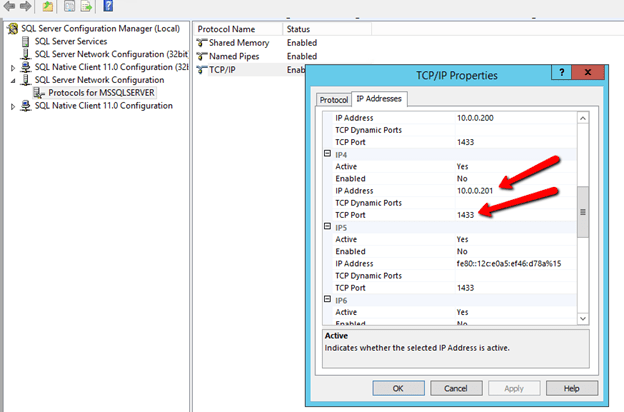Click the properties list vertical scrollbar thumb
The width and height of the screenshot is (624, 412).
coord(584,211)
